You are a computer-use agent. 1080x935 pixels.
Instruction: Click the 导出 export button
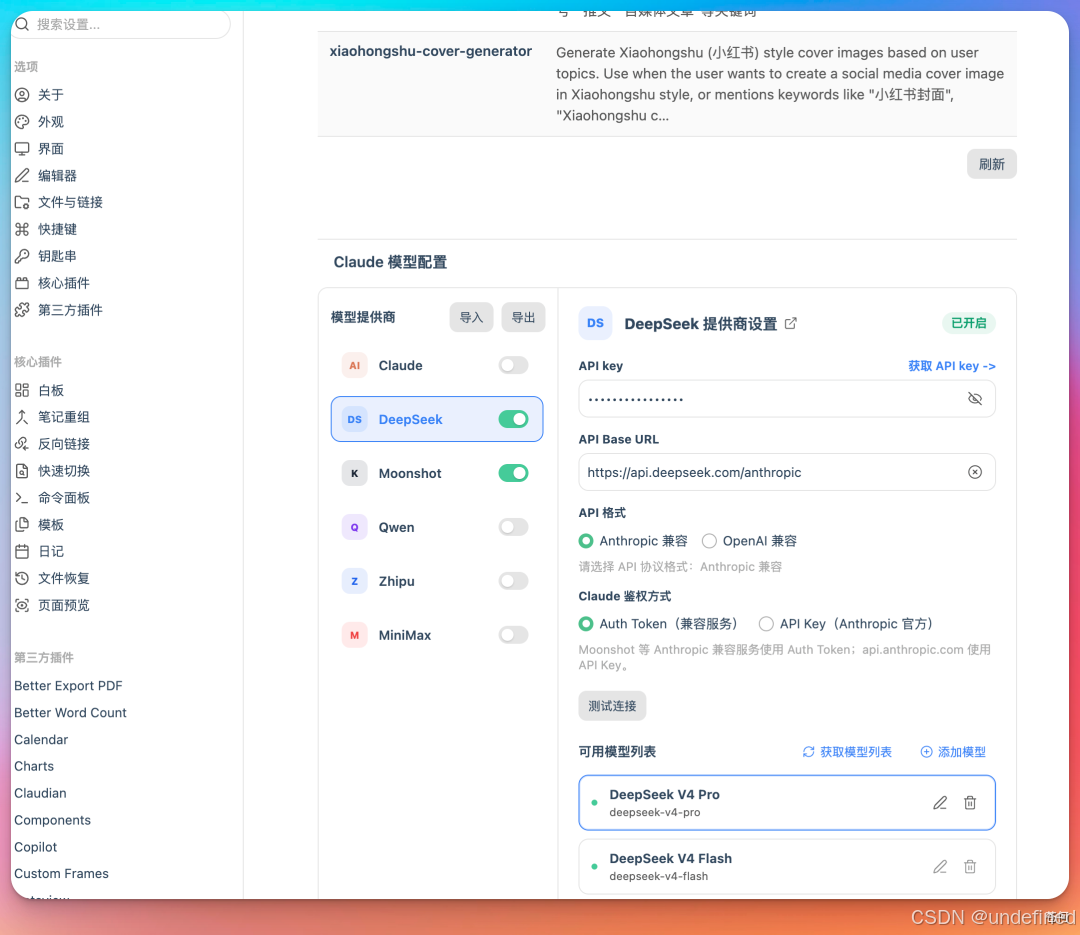tap(523, 318)
